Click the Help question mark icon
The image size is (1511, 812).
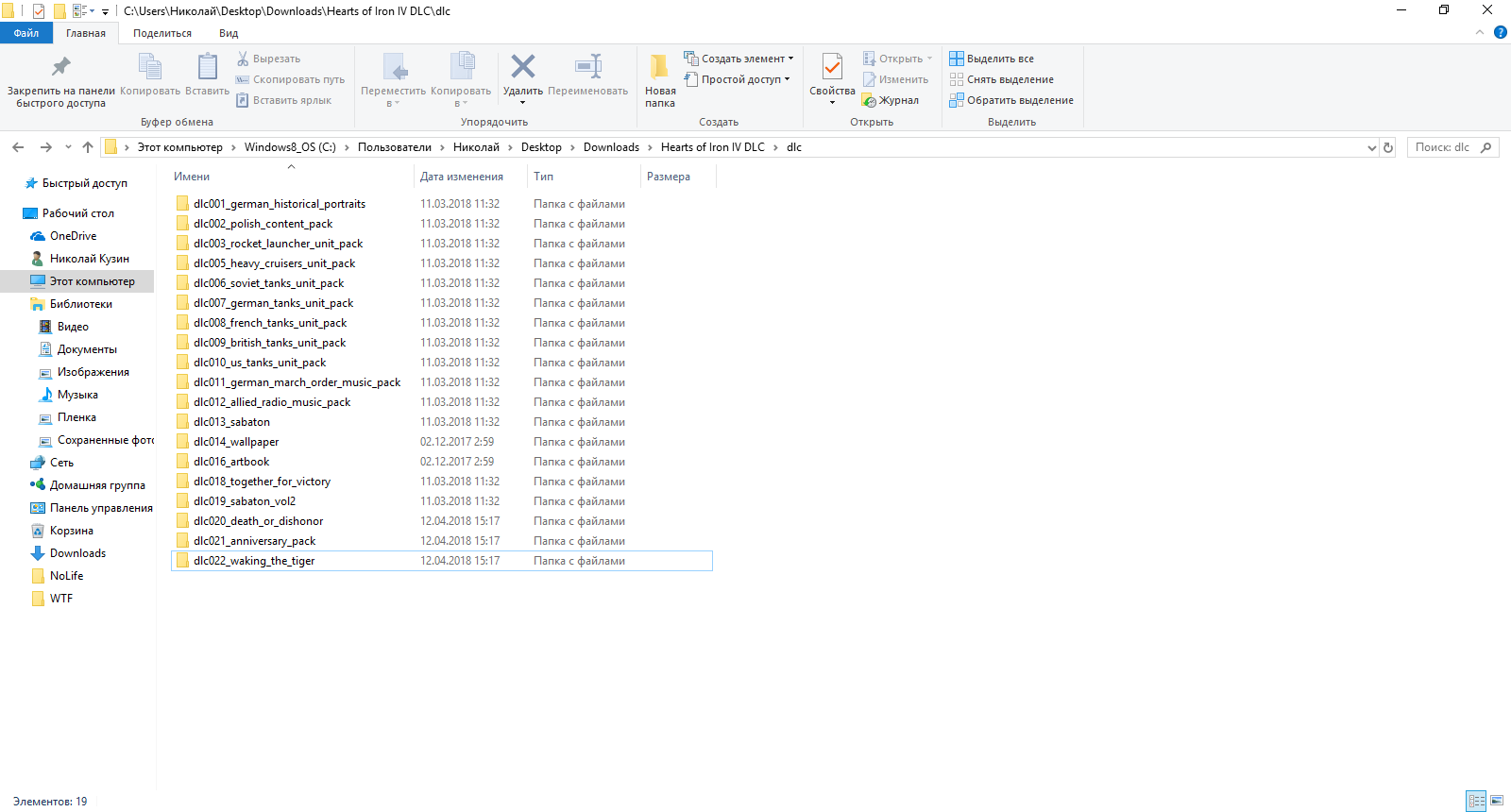[1501, 32]
